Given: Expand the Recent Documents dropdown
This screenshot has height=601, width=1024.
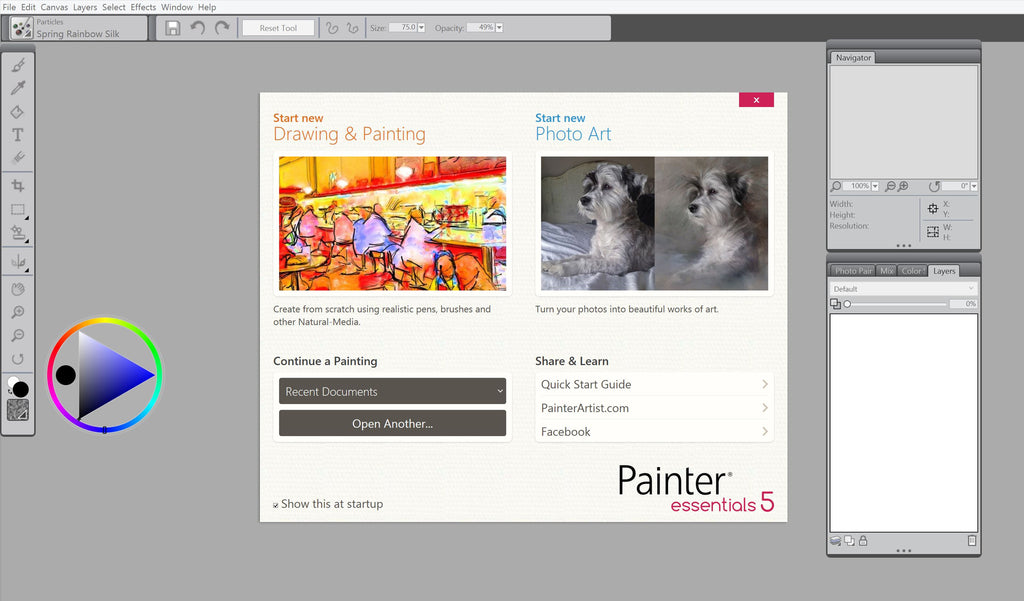Looking at the screenshot, I should (x=392, y=391).
